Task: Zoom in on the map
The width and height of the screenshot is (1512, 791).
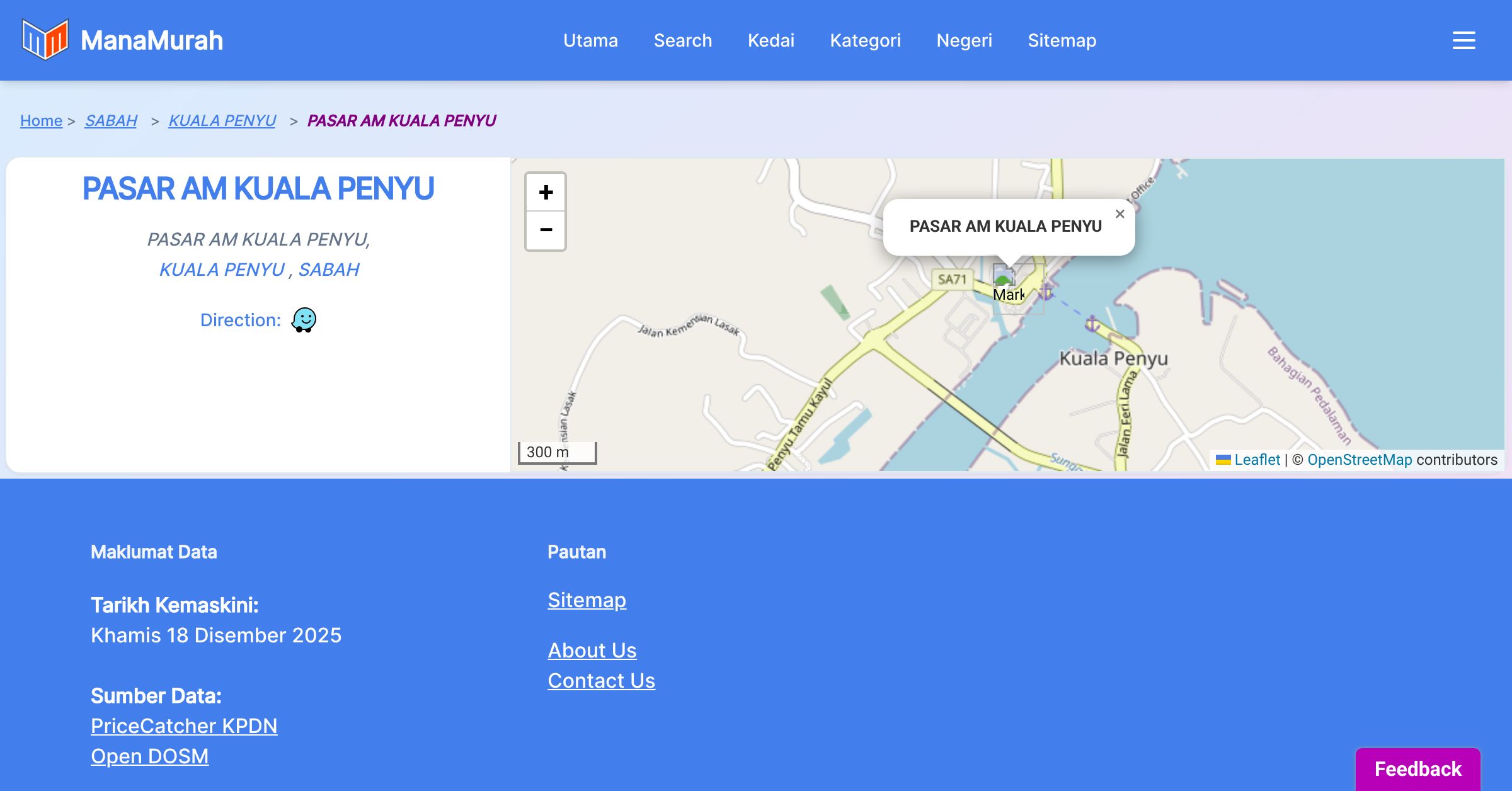Action: click(546, 192)
